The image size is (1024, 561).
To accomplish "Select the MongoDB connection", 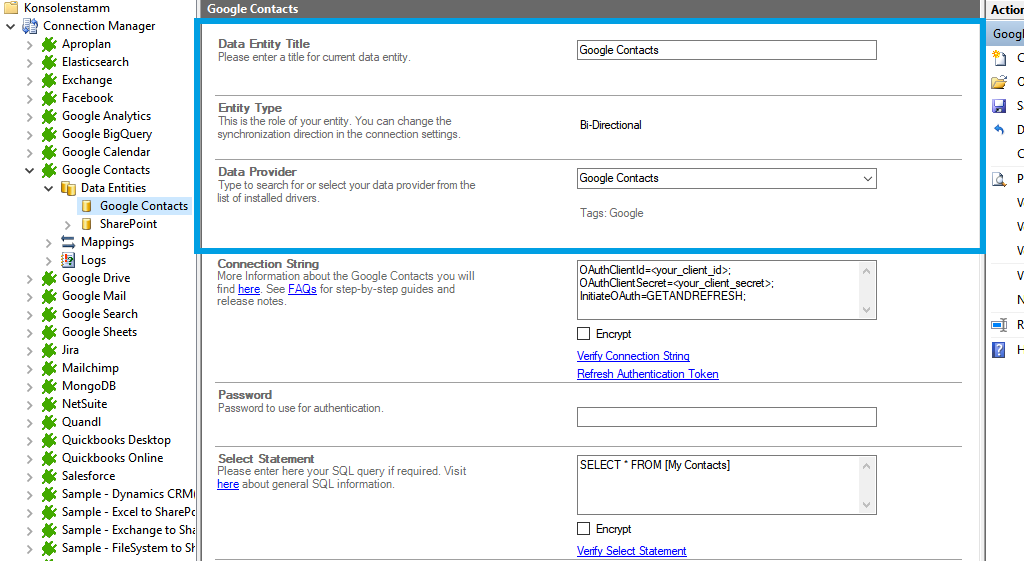I will tap(88, 386).
